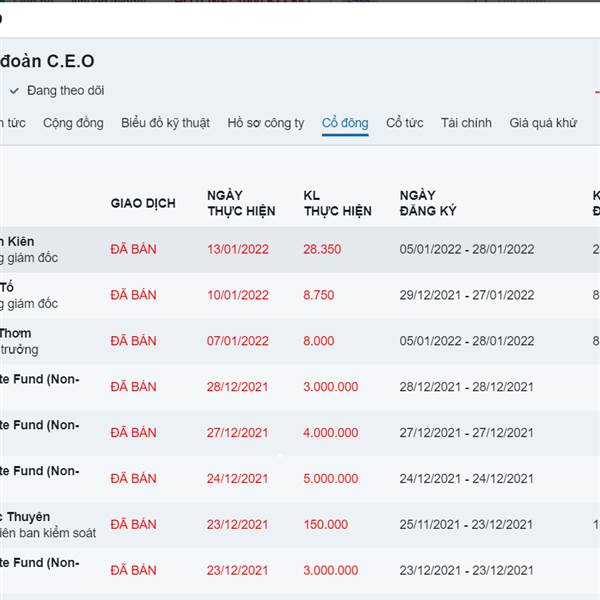
Task: Click 'ĐÃ BÁN' in the 28/12/2021 row
Action: [134, 387]
